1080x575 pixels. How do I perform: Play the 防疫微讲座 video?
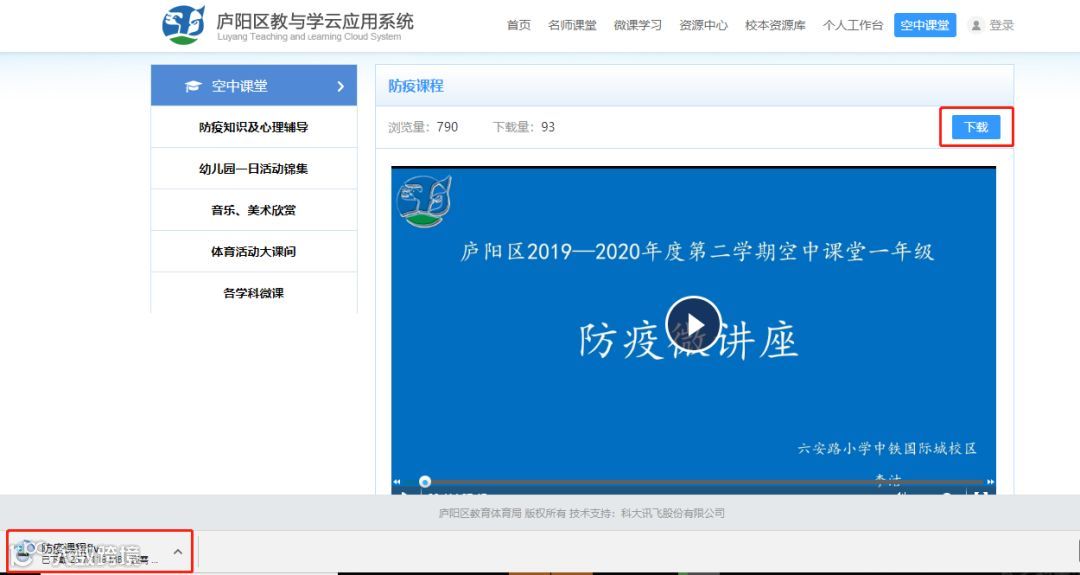694,324
